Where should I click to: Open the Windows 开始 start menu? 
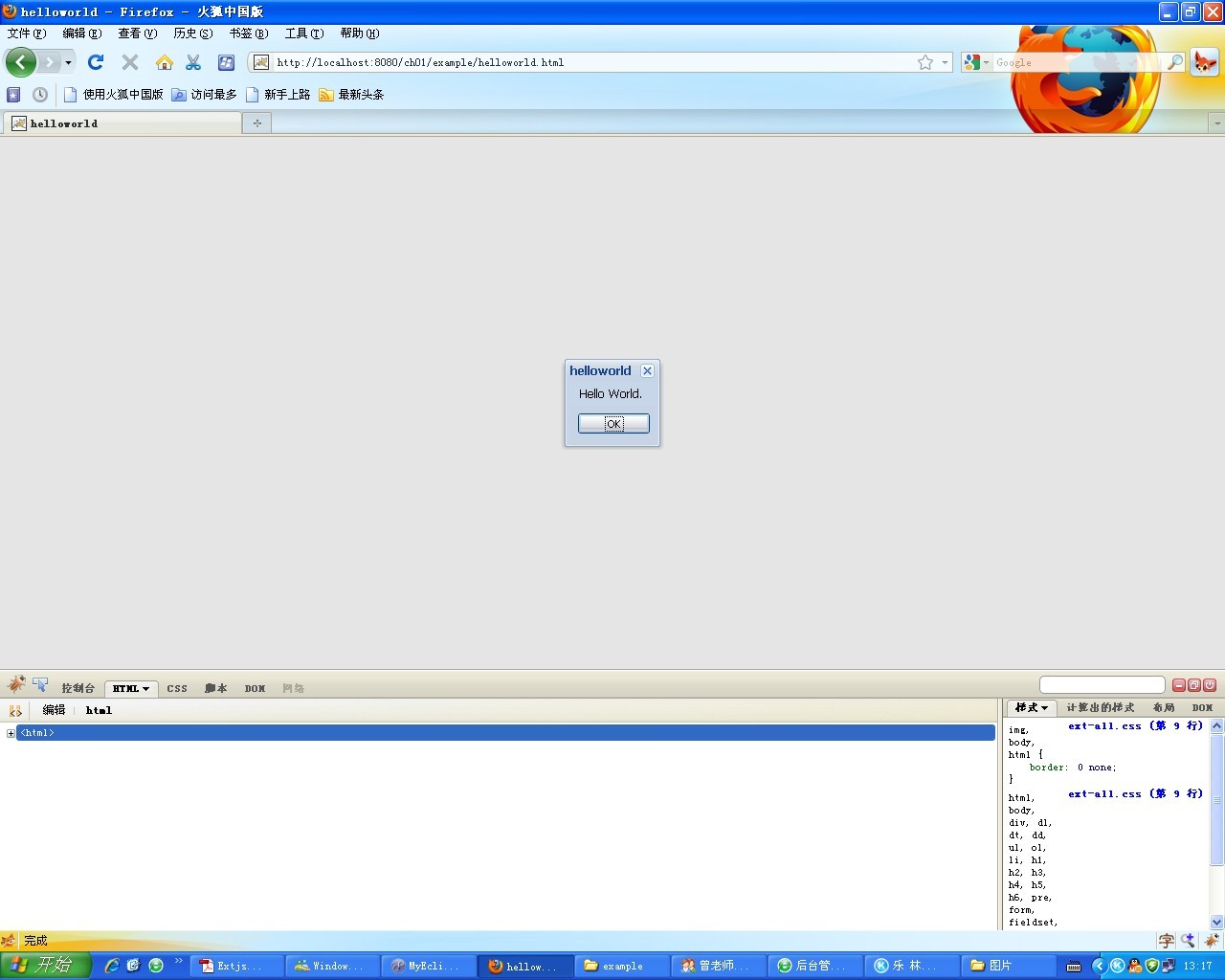click(x=46, y=966)
